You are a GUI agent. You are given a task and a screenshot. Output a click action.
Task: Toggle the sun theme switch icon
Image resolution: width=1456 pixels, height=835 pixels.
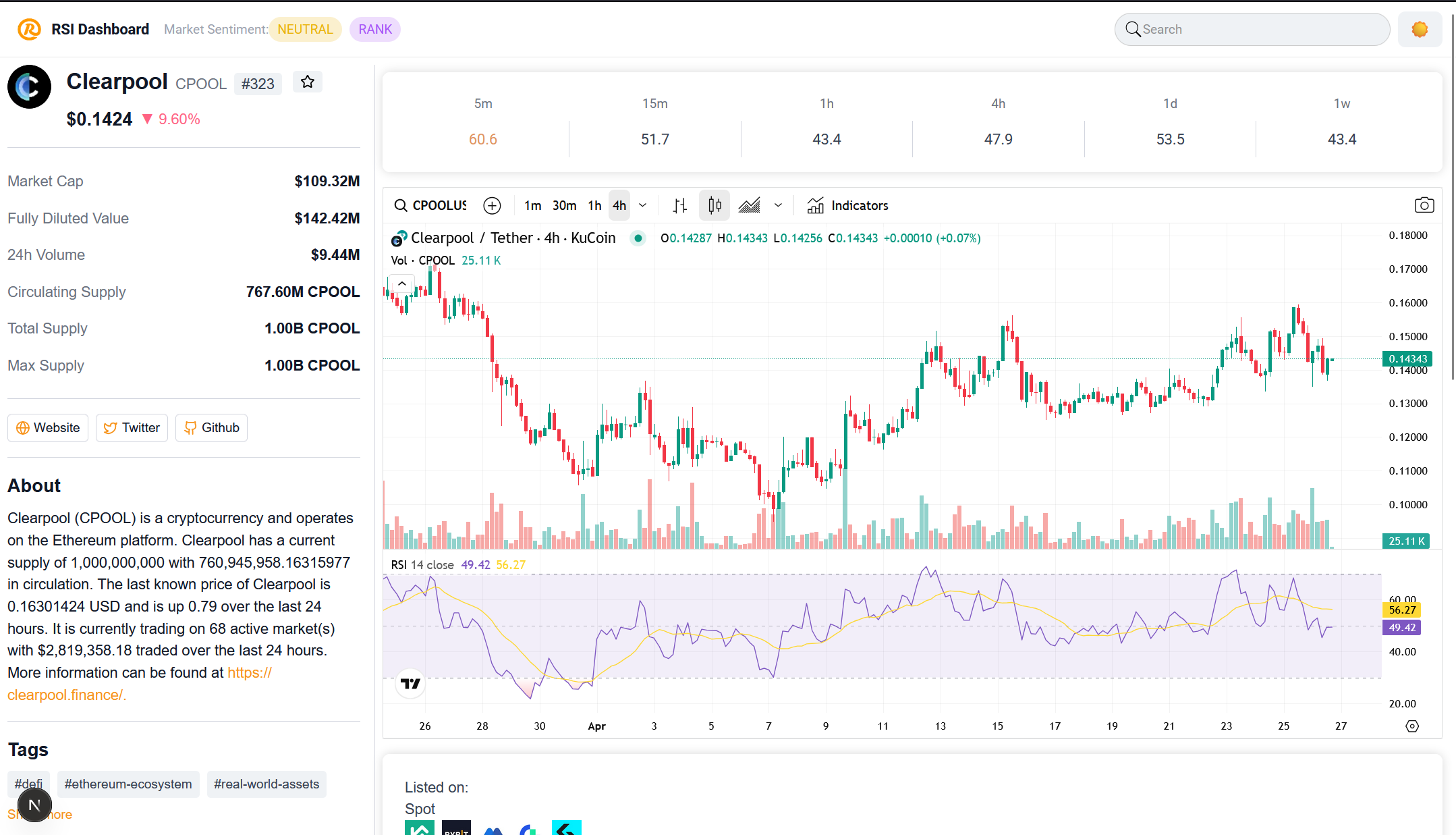coord(1420,30)
